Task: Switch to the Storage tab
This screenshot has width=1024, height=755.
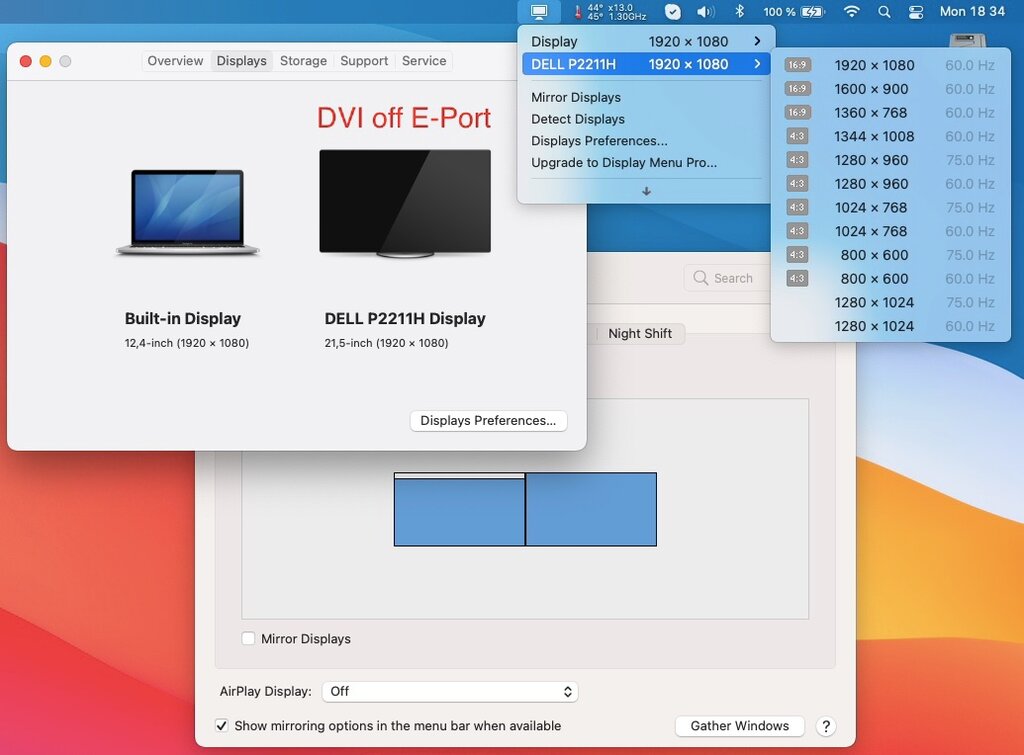Action: point(303,61)
